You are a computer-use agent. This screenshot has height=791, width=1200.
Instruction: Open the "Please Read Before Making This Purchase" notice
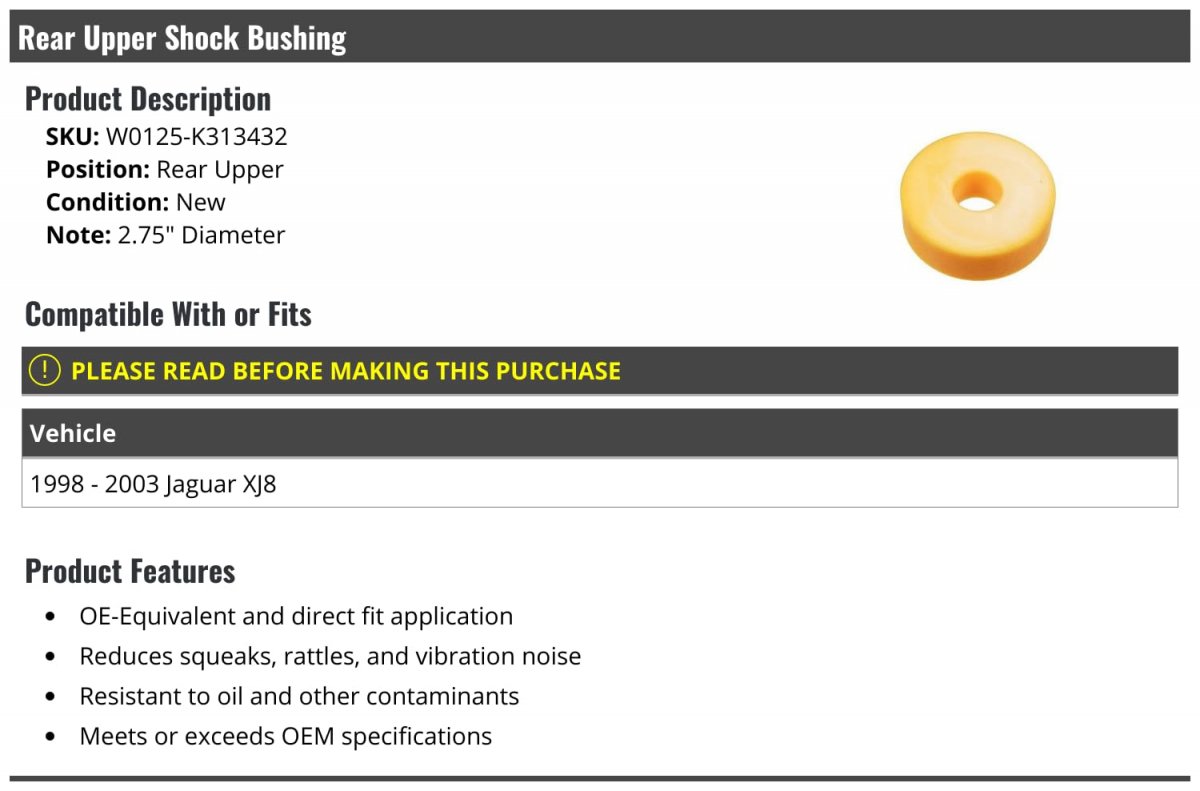[x=346, y=371]
